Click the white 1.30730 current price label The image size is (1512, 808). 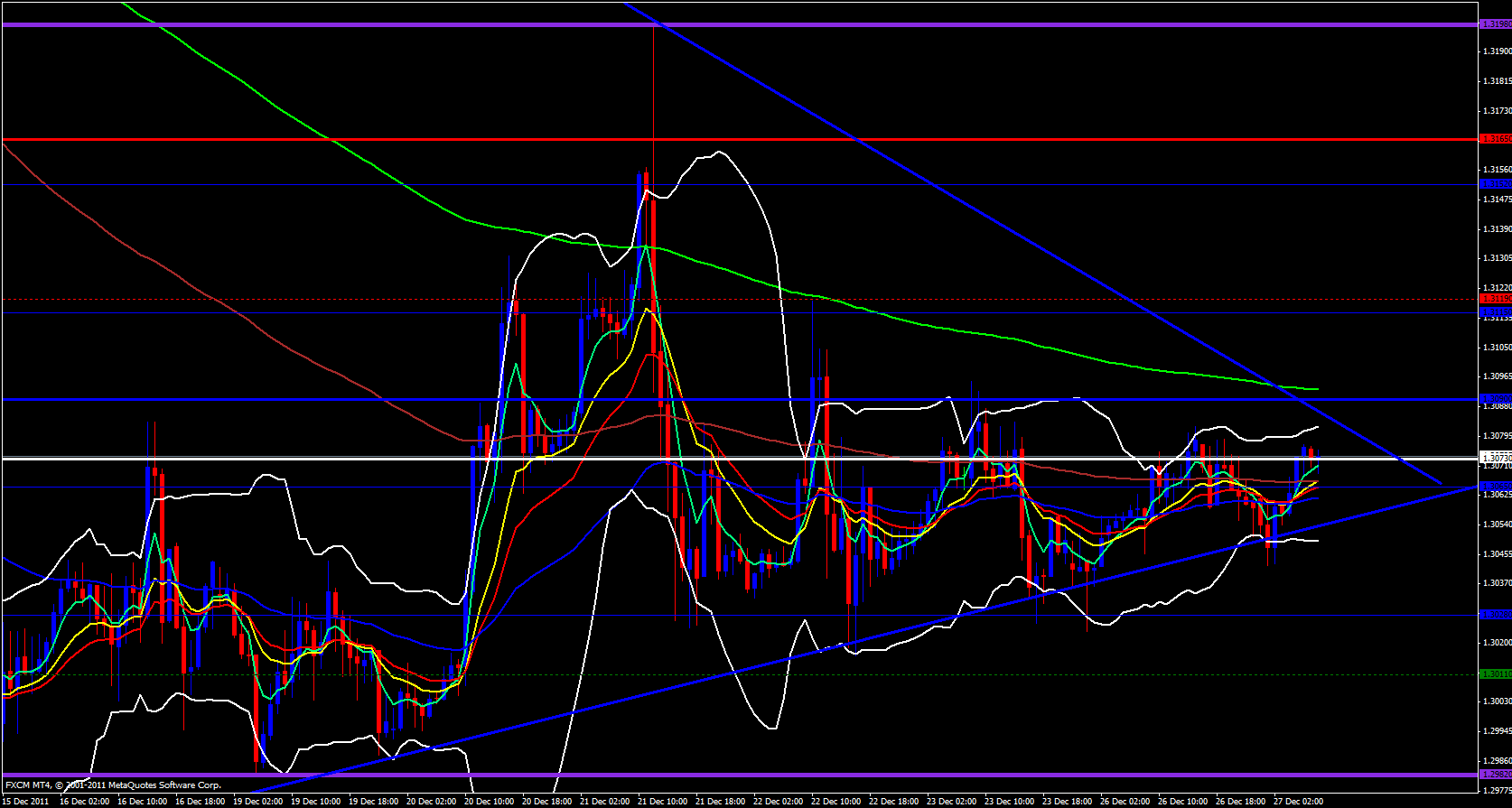point(1494,459)
